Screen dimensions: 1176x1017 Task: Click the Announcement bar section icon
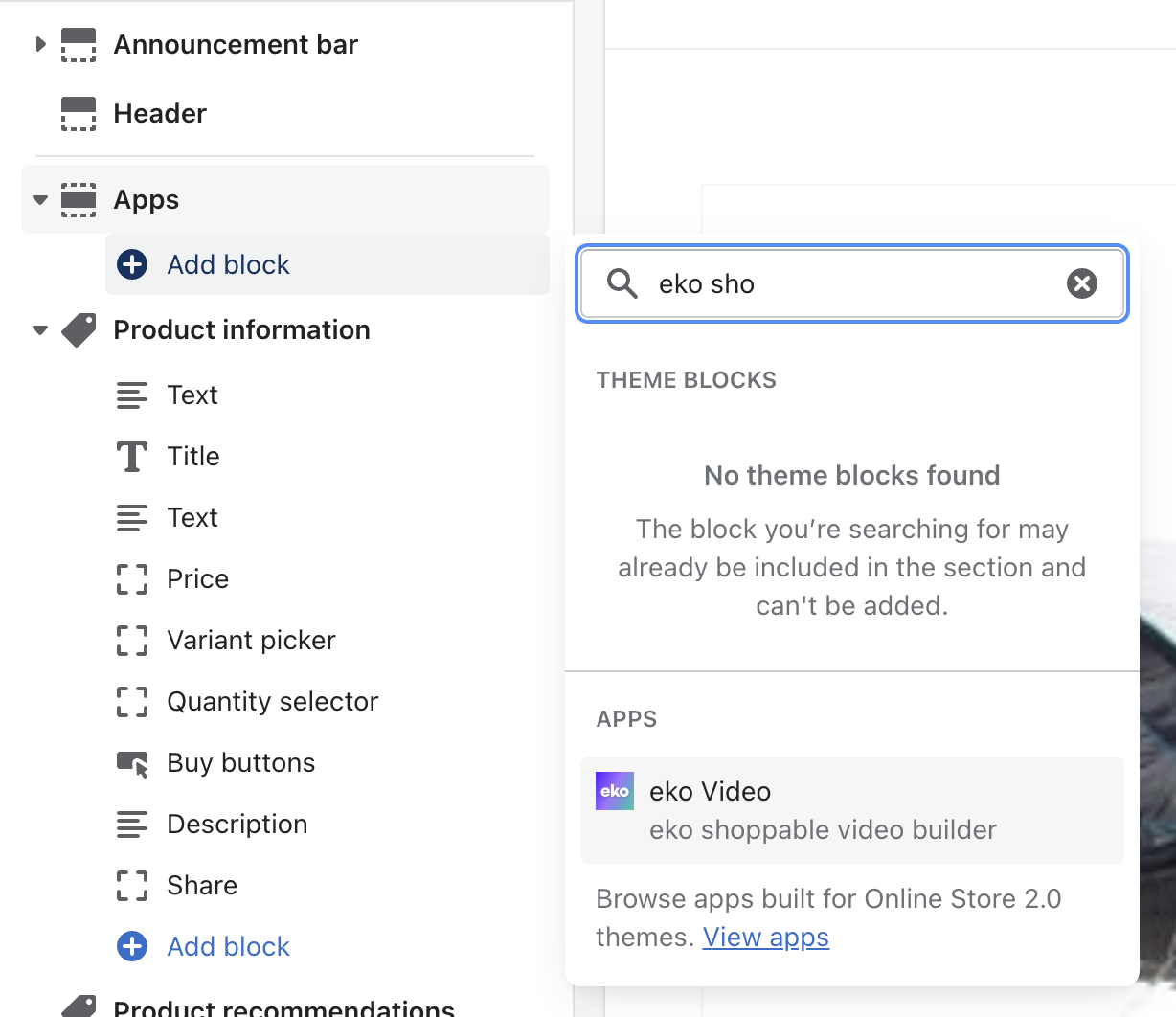(x=79, y=45)
